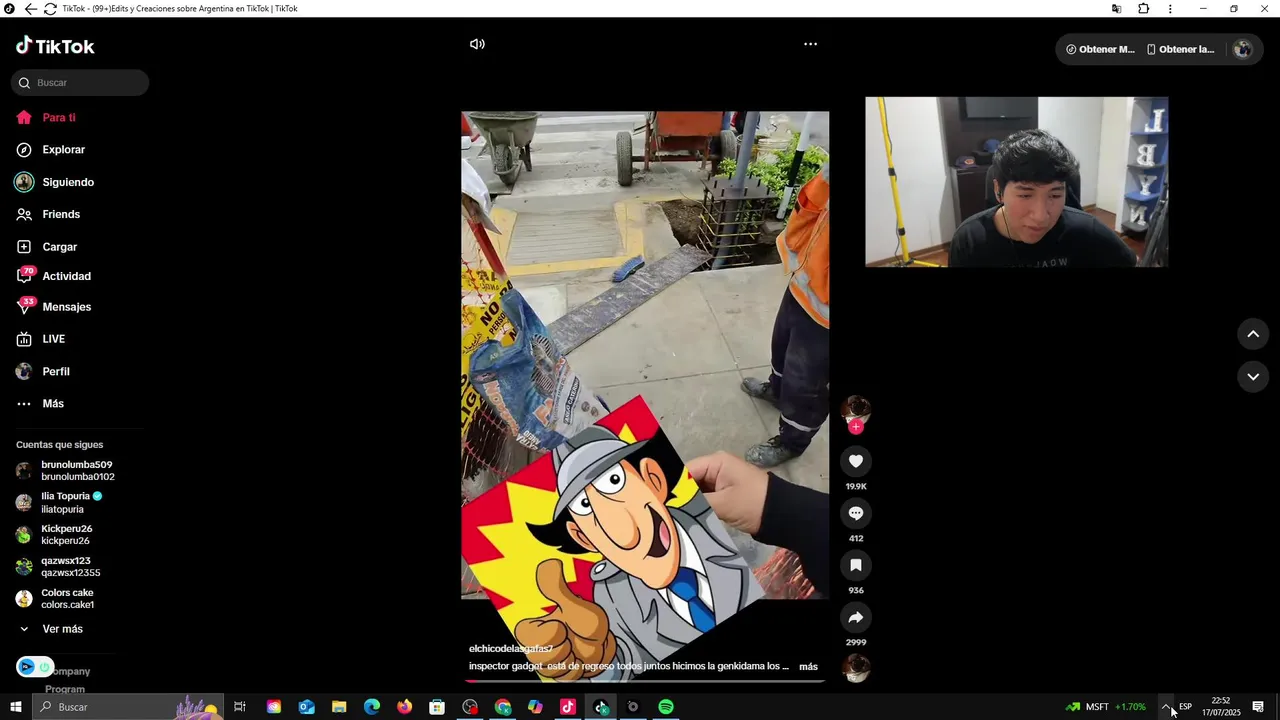Like the video with the heart icon

click(x=856, y=461)
